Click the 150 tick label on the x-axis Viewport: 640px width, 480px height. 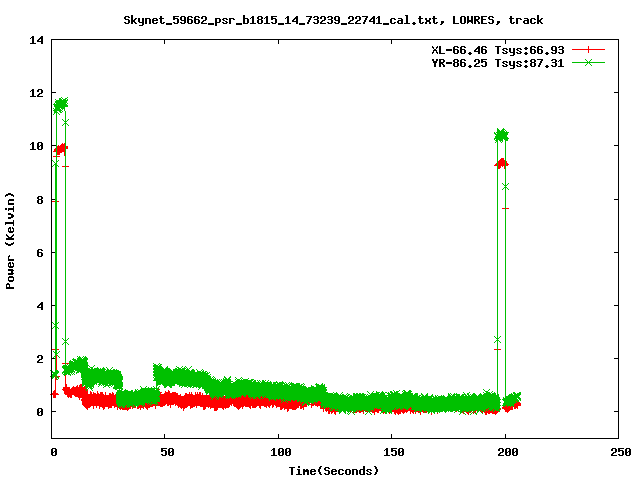(x=392, y=451)
